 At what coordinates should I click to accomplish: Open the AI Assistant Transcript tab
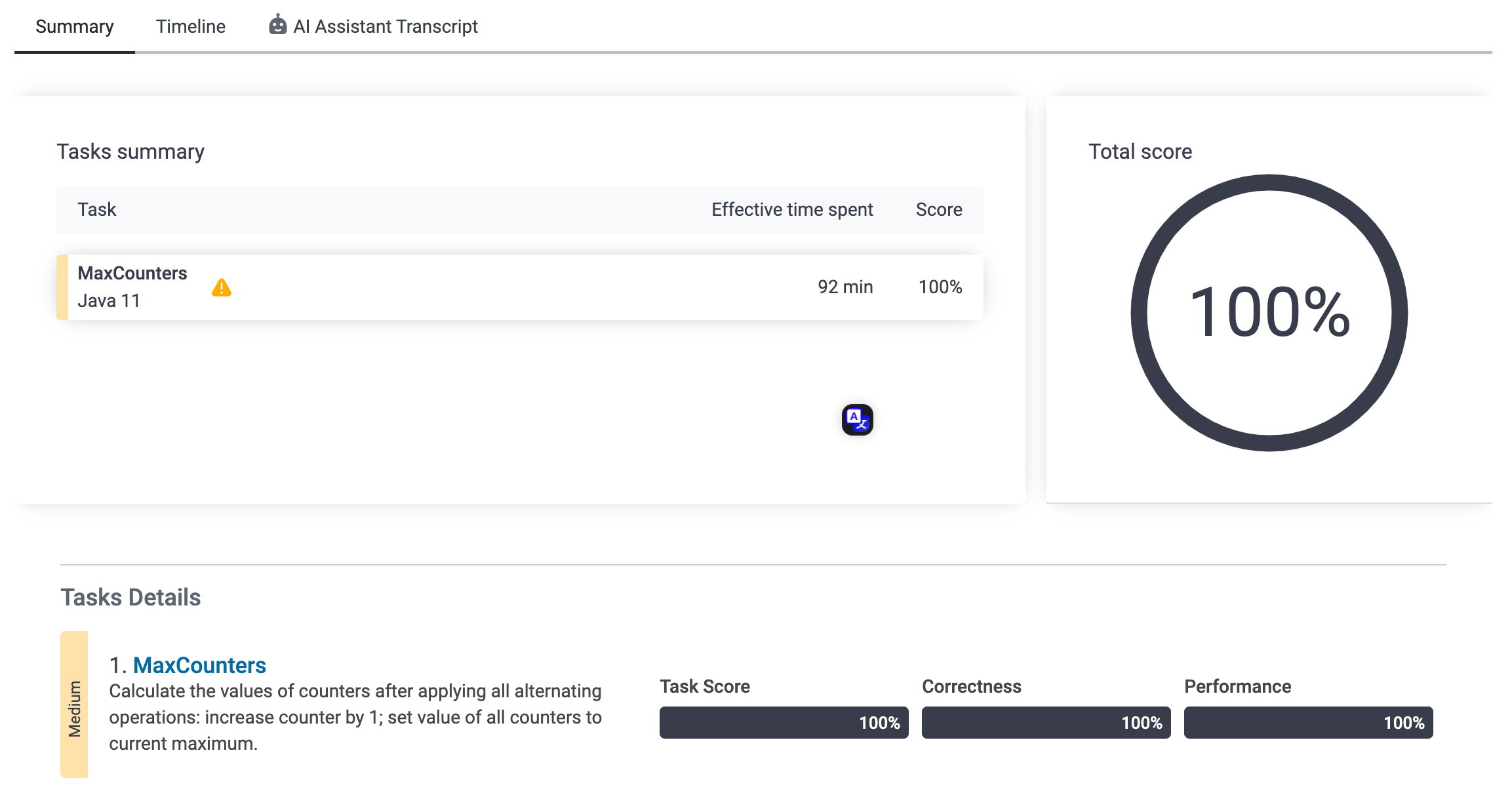[x=386, y=26]
